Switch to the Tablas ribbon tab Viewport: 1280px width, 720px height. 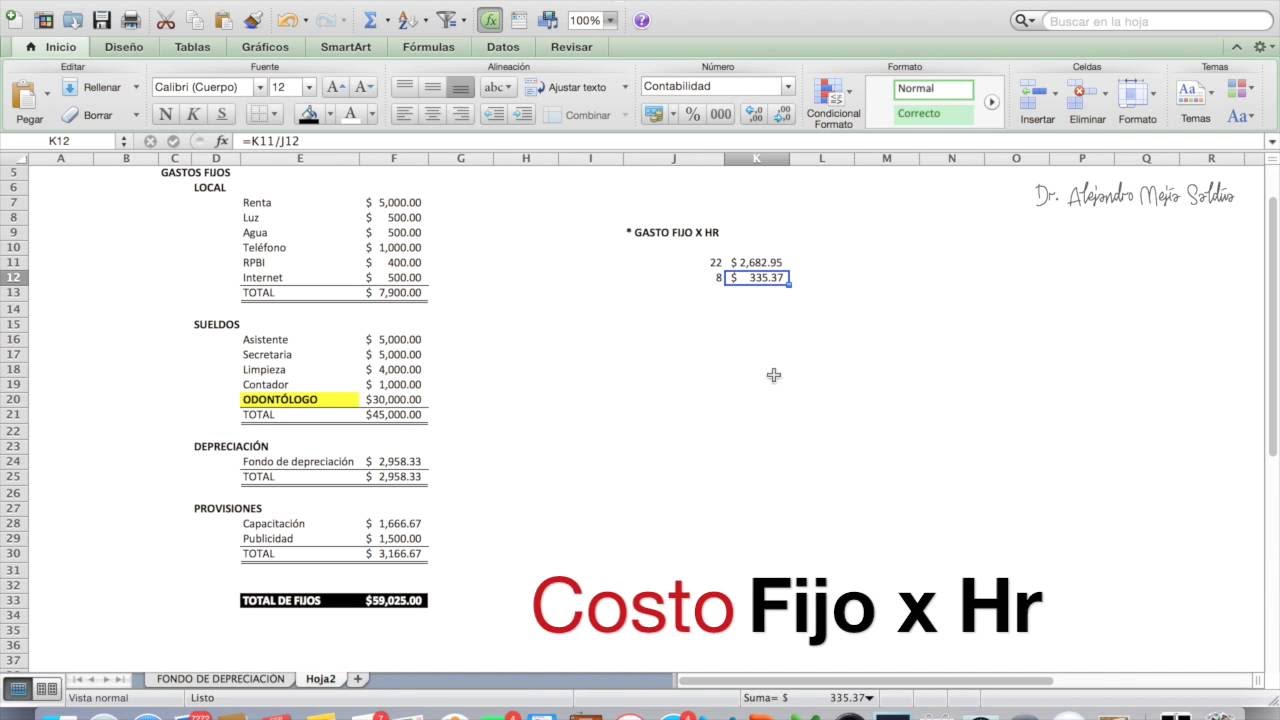[x=192, y=47]
